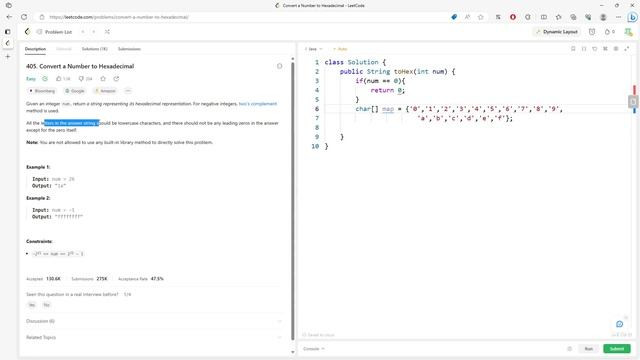640x360 pixels.
Task: Reset code to default icon
Action: (x=595, y=49)
